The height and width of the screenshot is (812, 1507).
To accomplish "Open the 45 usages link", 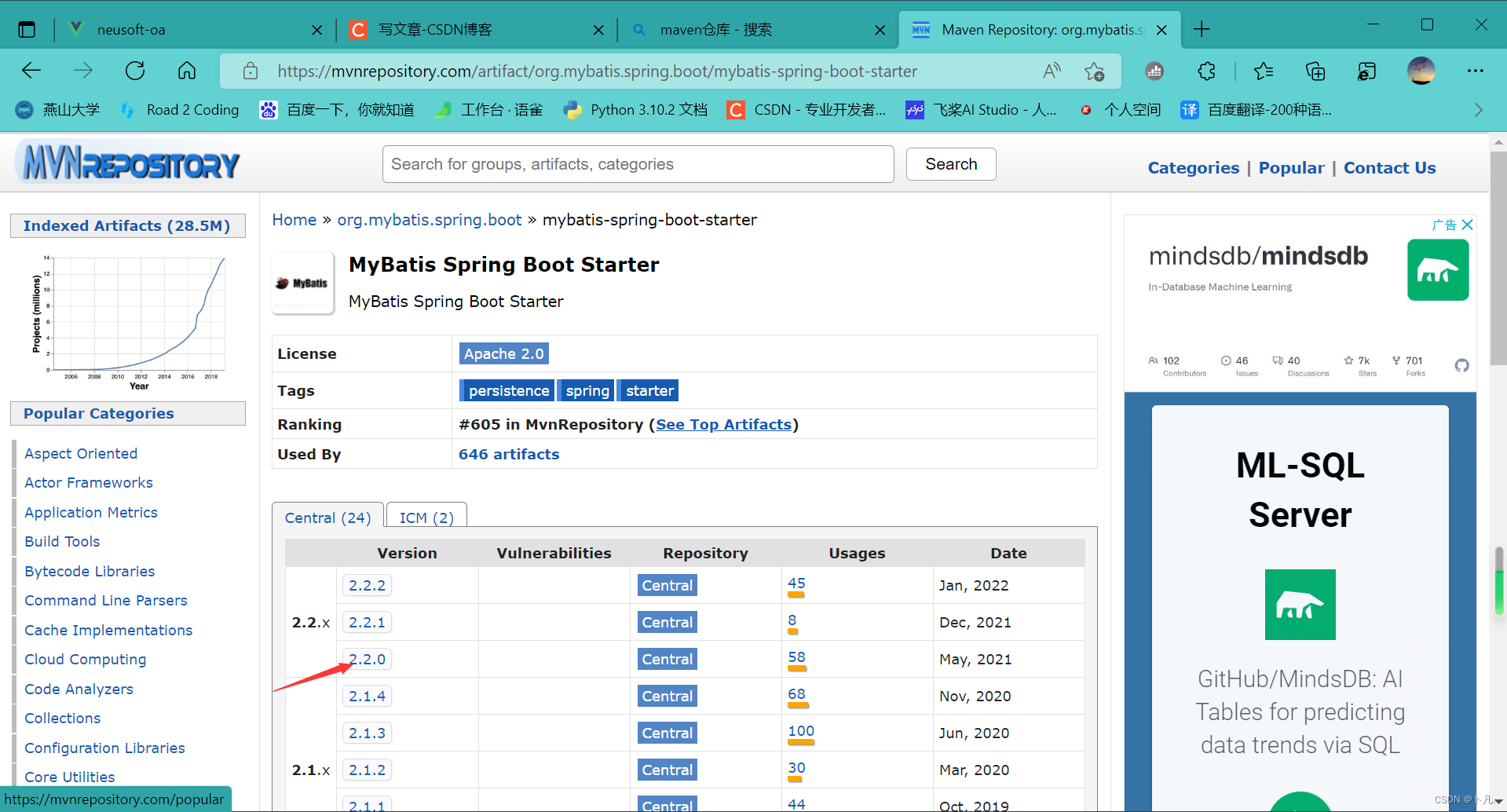I will coord(796,583).
